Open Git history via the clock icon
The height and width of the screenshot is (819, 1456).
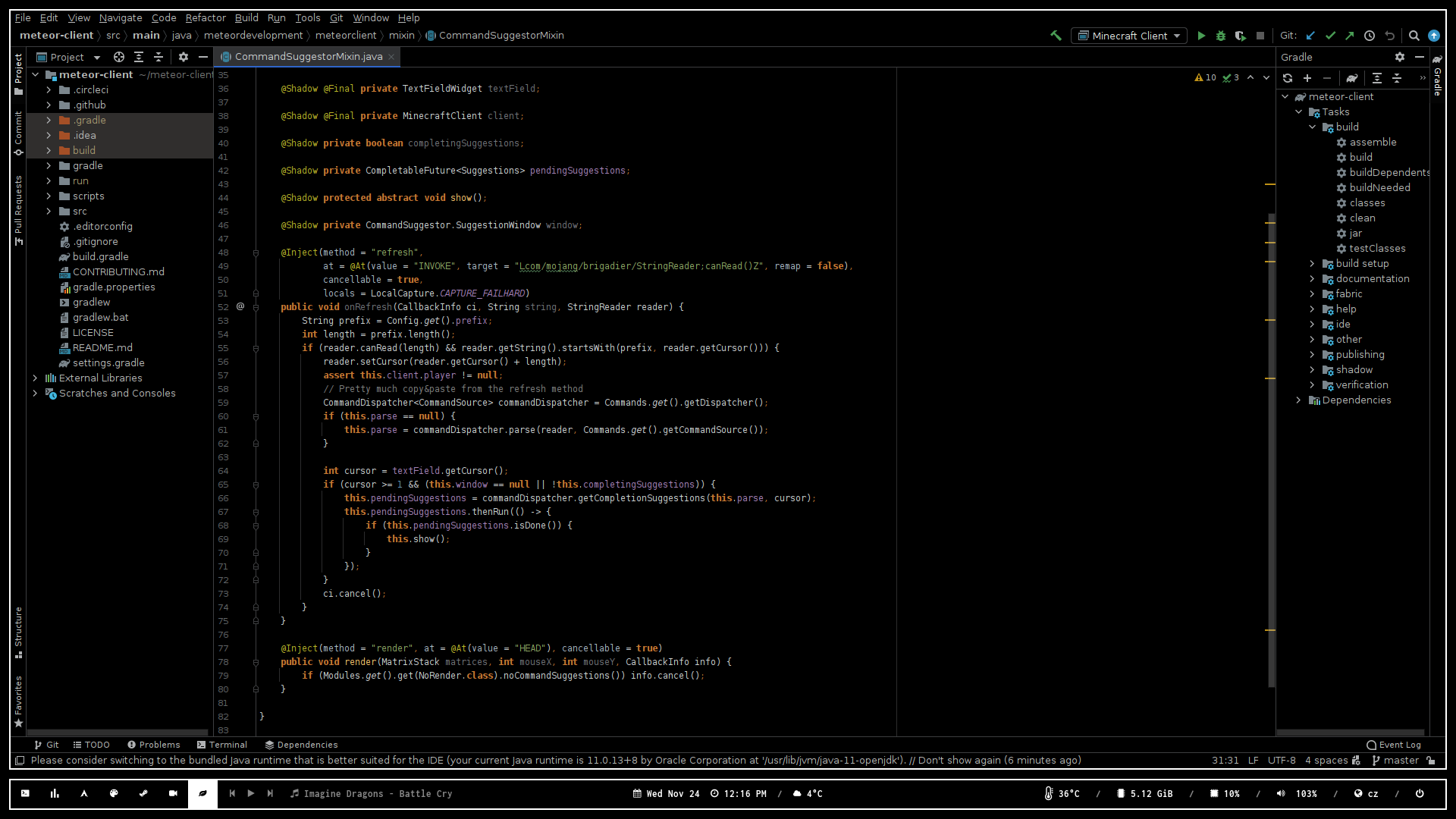tap(1370, 36)
